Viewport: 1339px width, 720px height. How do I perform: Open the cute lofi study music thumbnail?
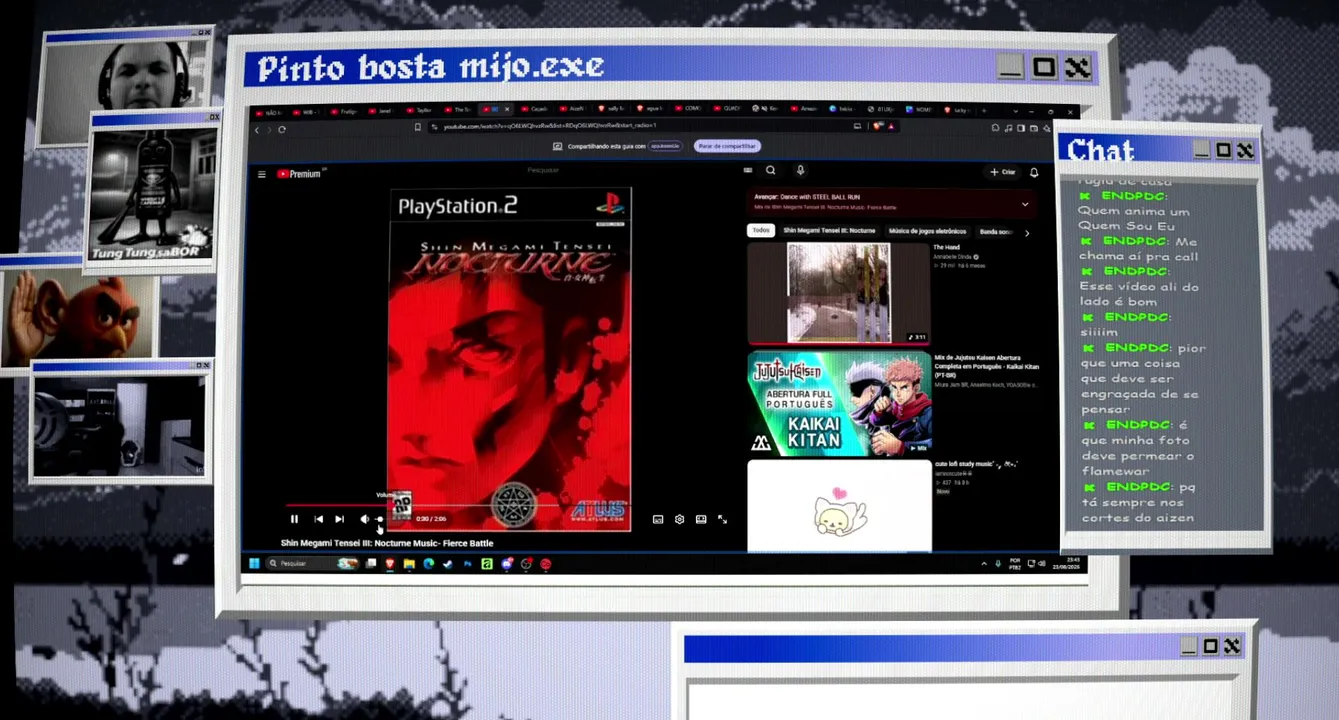[839, 506]
